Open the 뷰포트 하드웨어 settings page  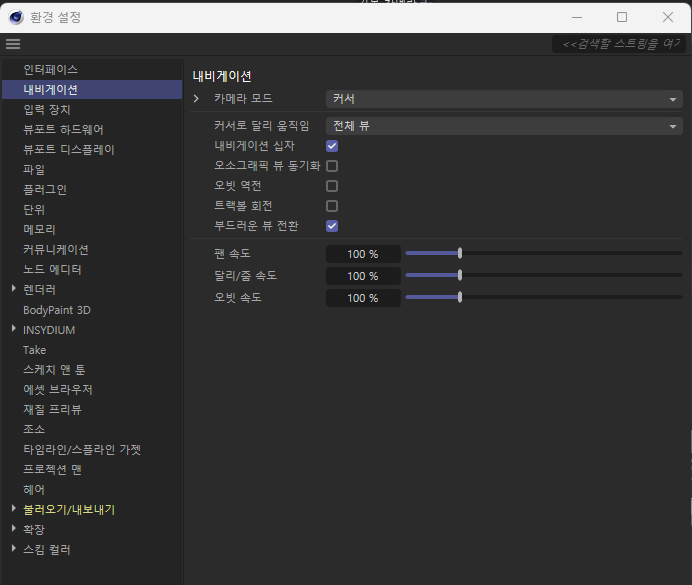[63, 129]
